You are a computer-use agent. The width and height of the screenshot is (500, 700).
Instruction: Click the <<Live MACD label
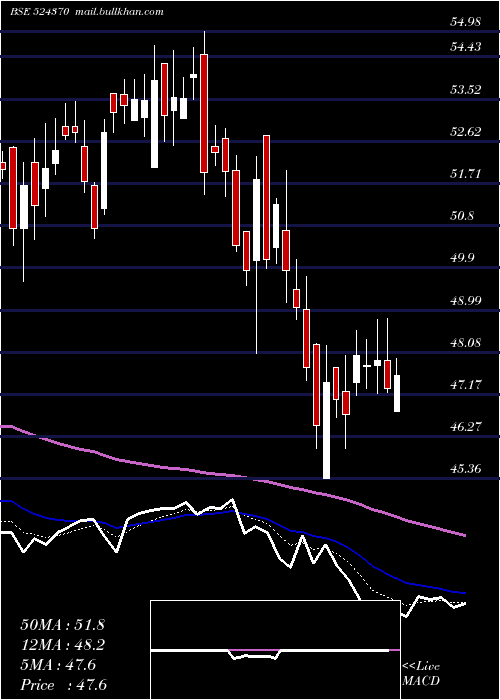tap(421, 673)
